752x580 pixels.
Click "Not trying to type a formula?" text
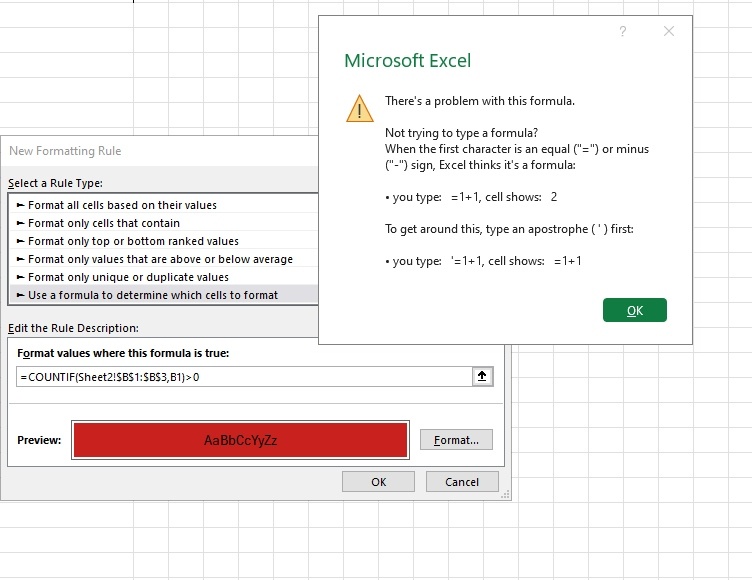pyautogui.click(x=461, y=133)
